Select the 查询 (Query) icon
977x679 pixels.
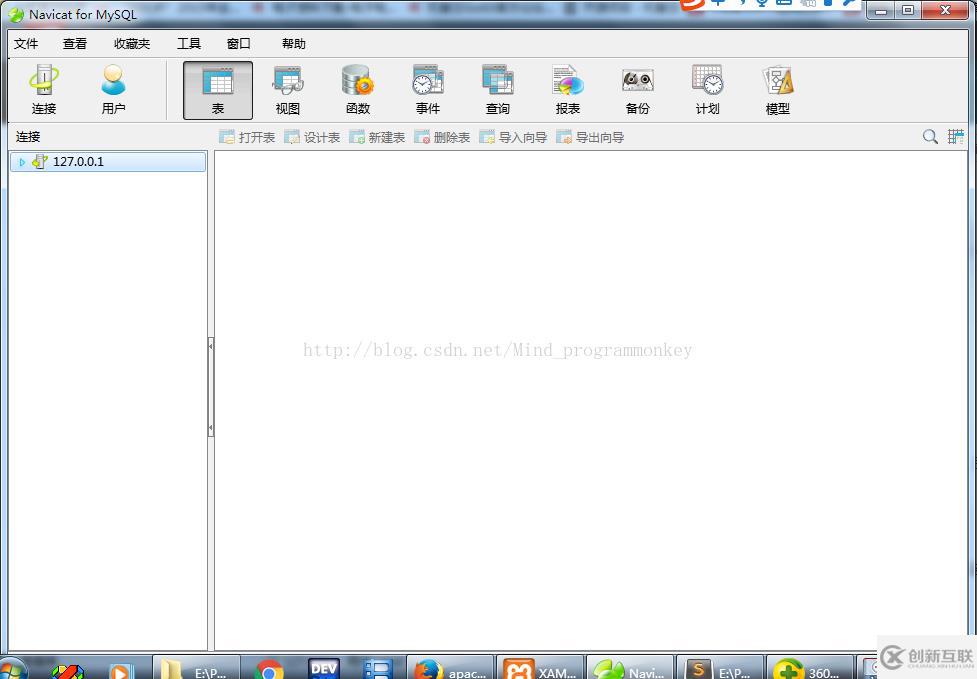pos(497,88)
